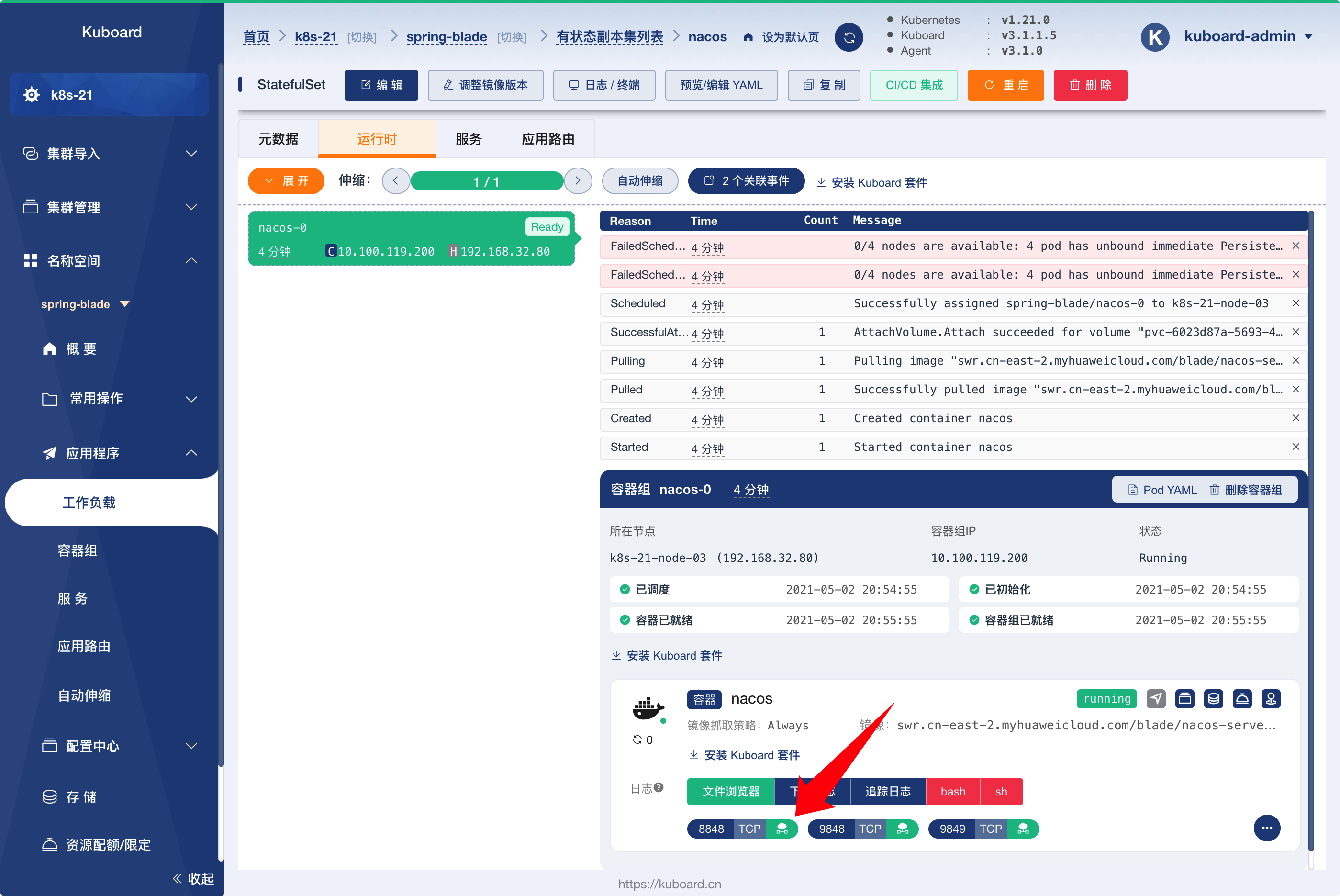
Task: Dismiss the Started event row
Action: coord(1295,447)
